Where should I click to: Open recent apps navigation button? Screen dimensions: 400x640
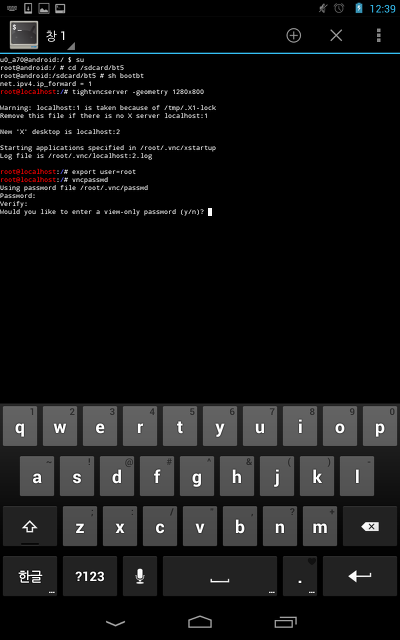286,622
